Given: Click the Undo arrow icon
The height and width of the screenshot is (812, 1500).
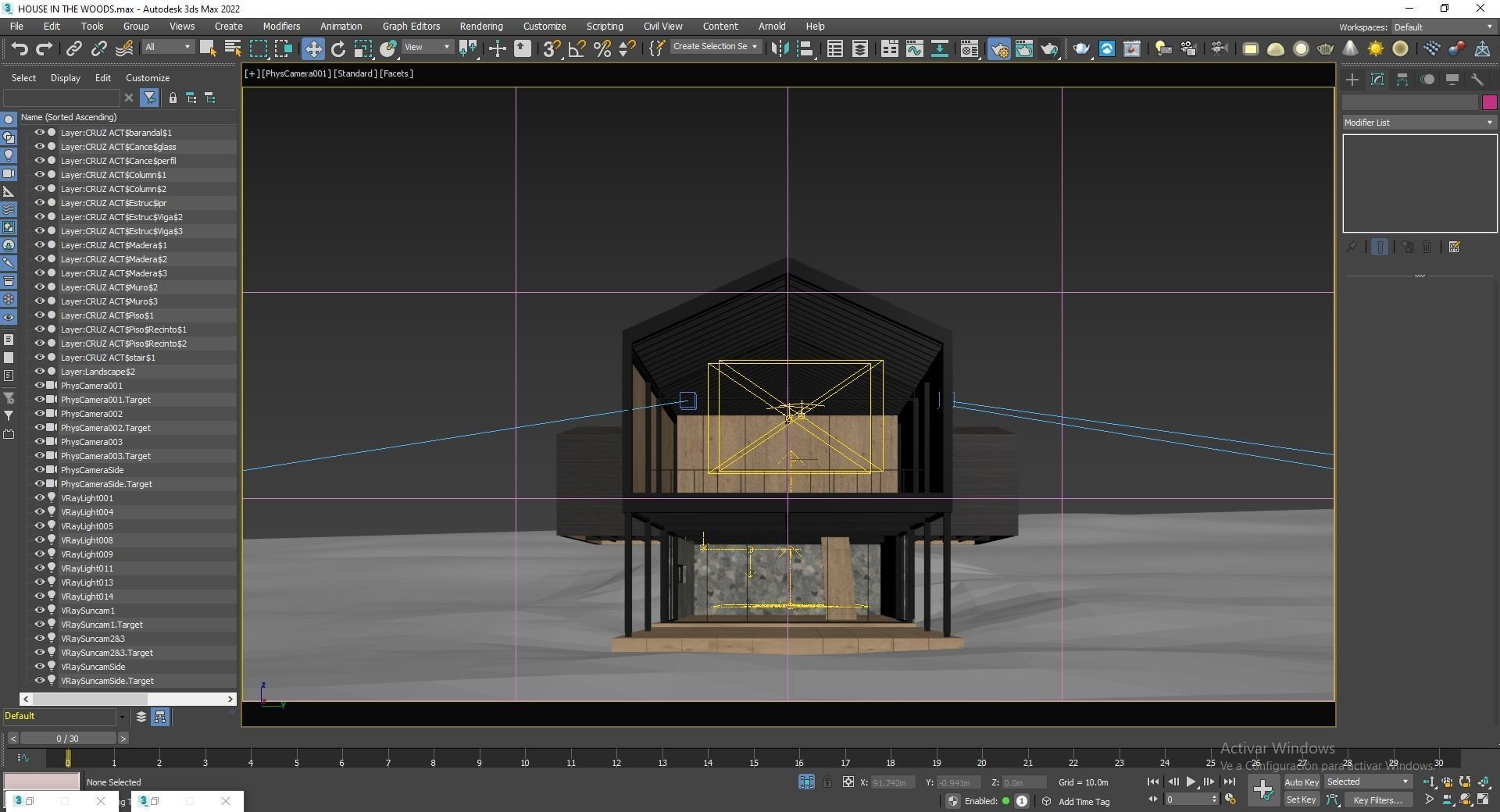Looking at the screenshot, I should coord(19,48).
